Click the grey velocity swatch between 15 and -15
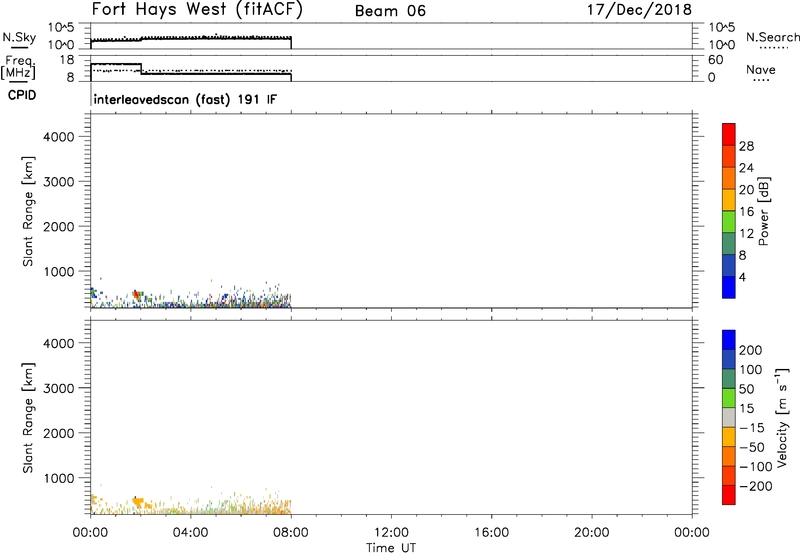Viewport: 800px width, 554px height. click(729, 418)
